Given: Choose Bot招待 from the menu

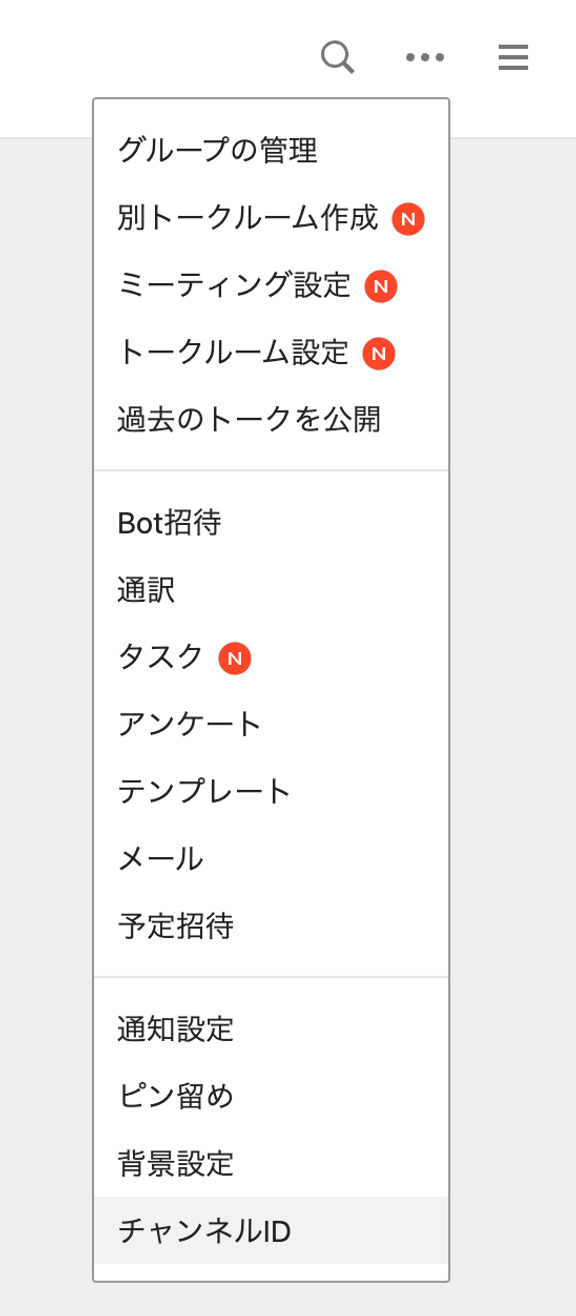Looking at the screenshot, I should tap(271, 523).
